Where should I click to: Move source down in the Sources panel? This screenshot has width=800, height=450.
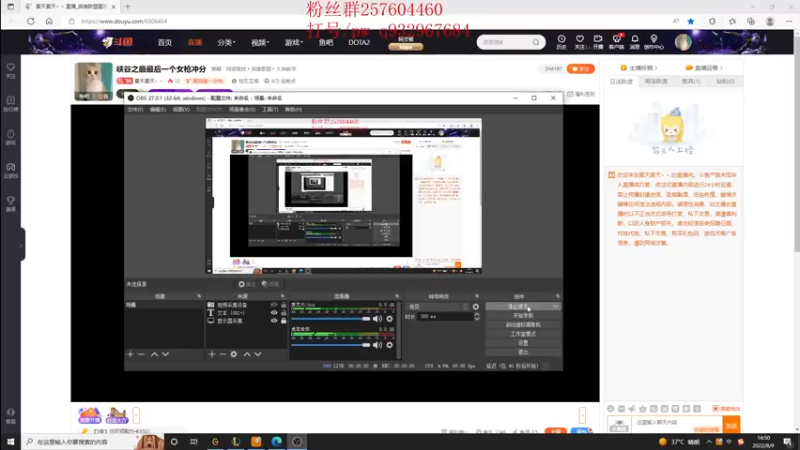click(x=258, y=354)
